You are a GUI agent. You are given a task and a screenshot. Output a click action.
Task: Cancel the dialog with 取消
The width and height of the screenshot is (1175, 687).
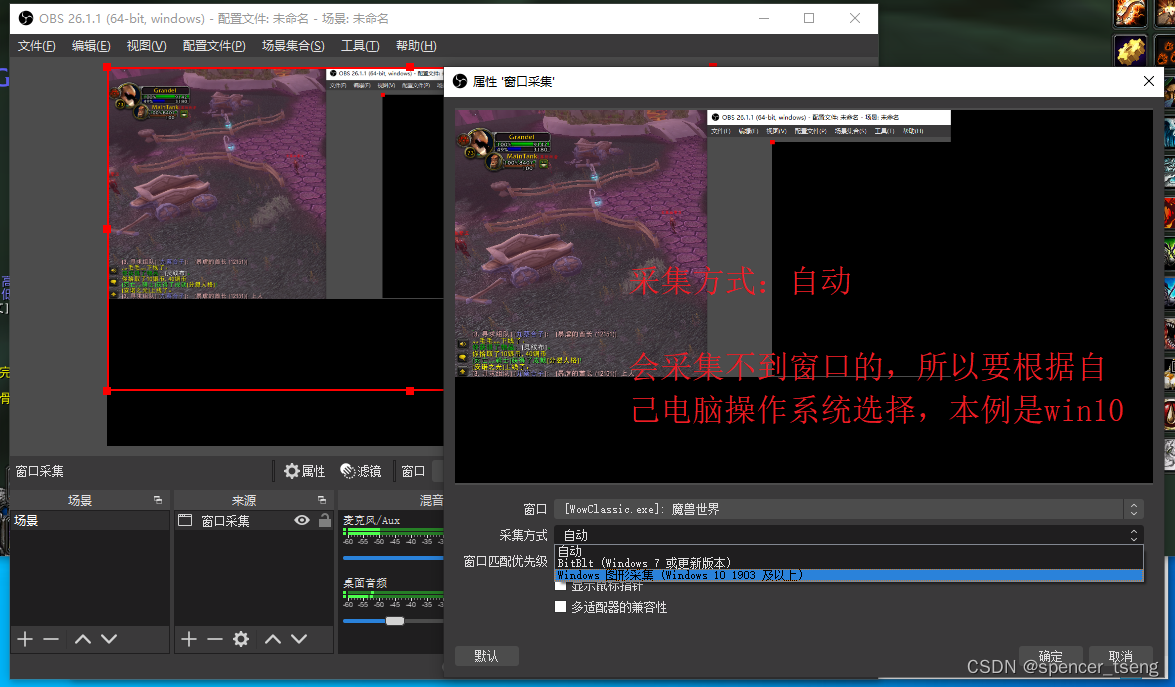pyautogui.click(x=1120, y=656)
